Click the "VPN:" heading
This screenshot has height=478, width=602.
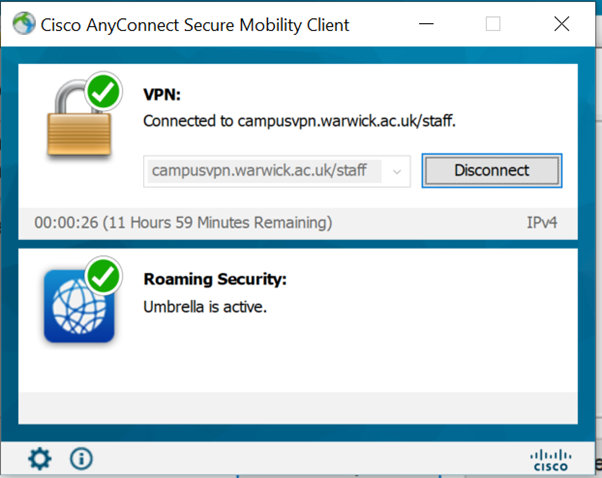click(161, 95)
